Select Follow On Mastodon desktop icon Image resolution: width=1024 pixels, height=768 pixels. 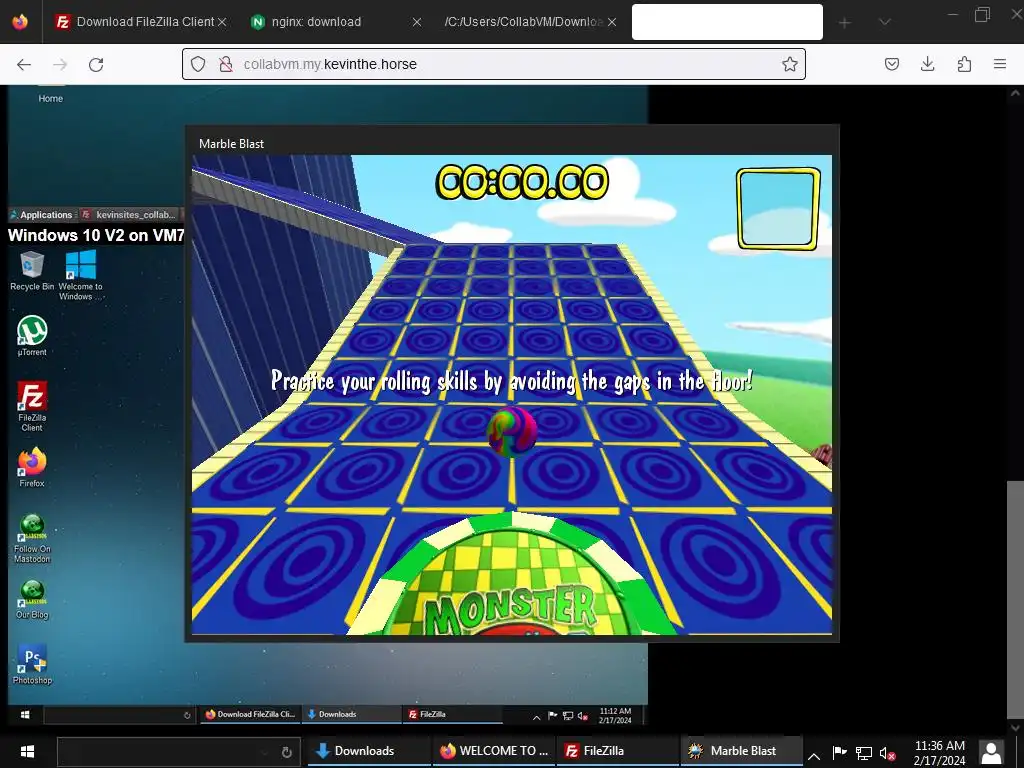tap(32, 539)
